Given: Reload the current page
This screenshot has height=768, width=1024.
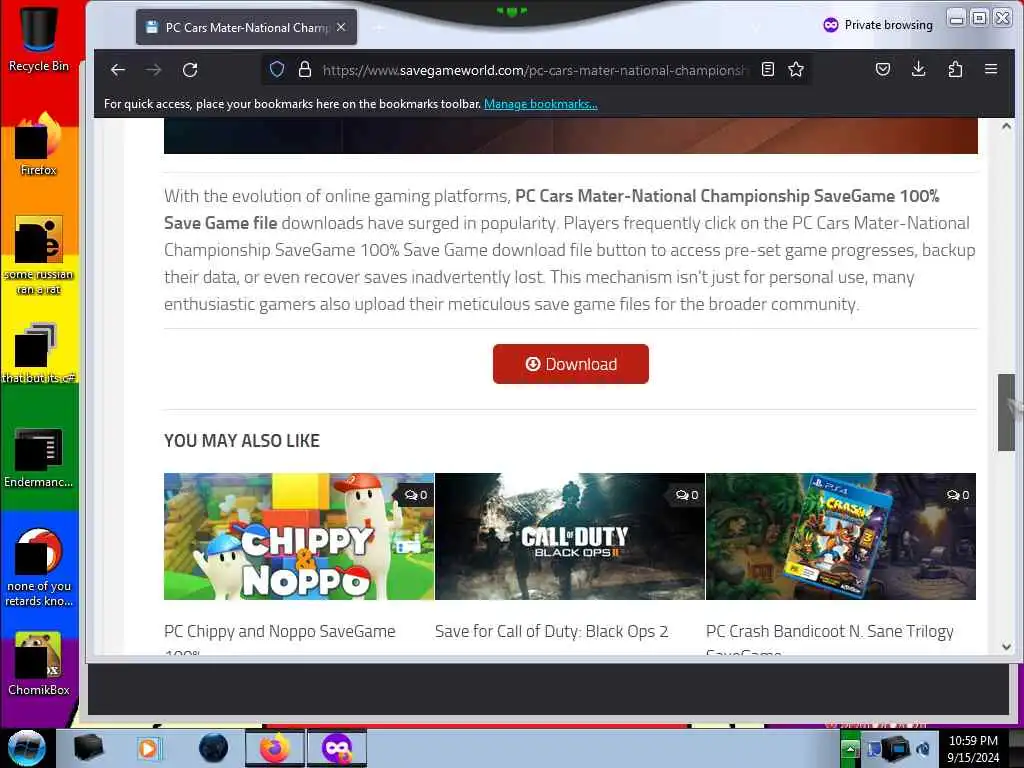Looking at the screenshot, I should tap(190, 70).
